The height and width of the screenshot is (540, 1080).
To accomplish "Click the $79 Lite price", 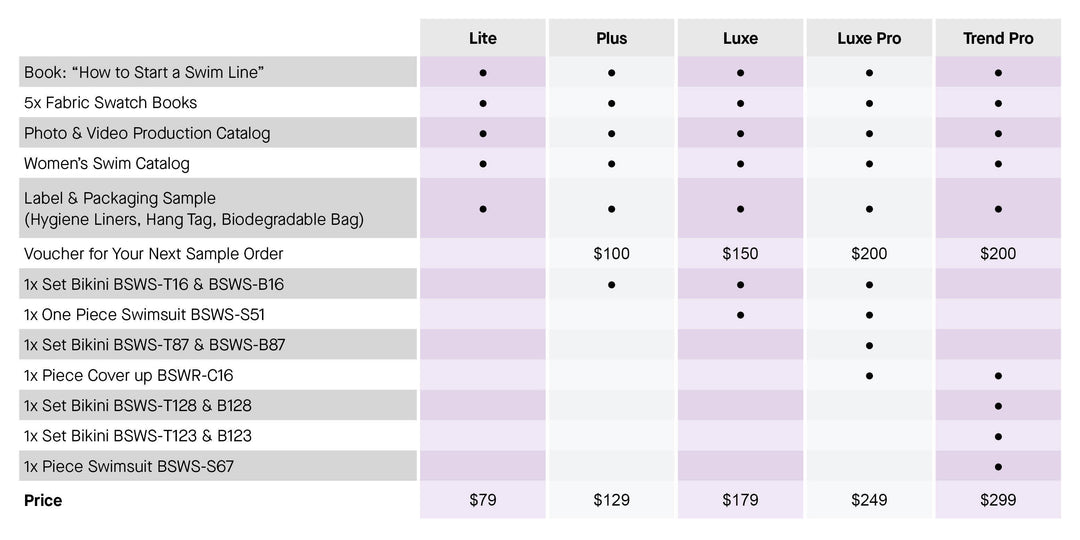I will [x=482, y=500].
